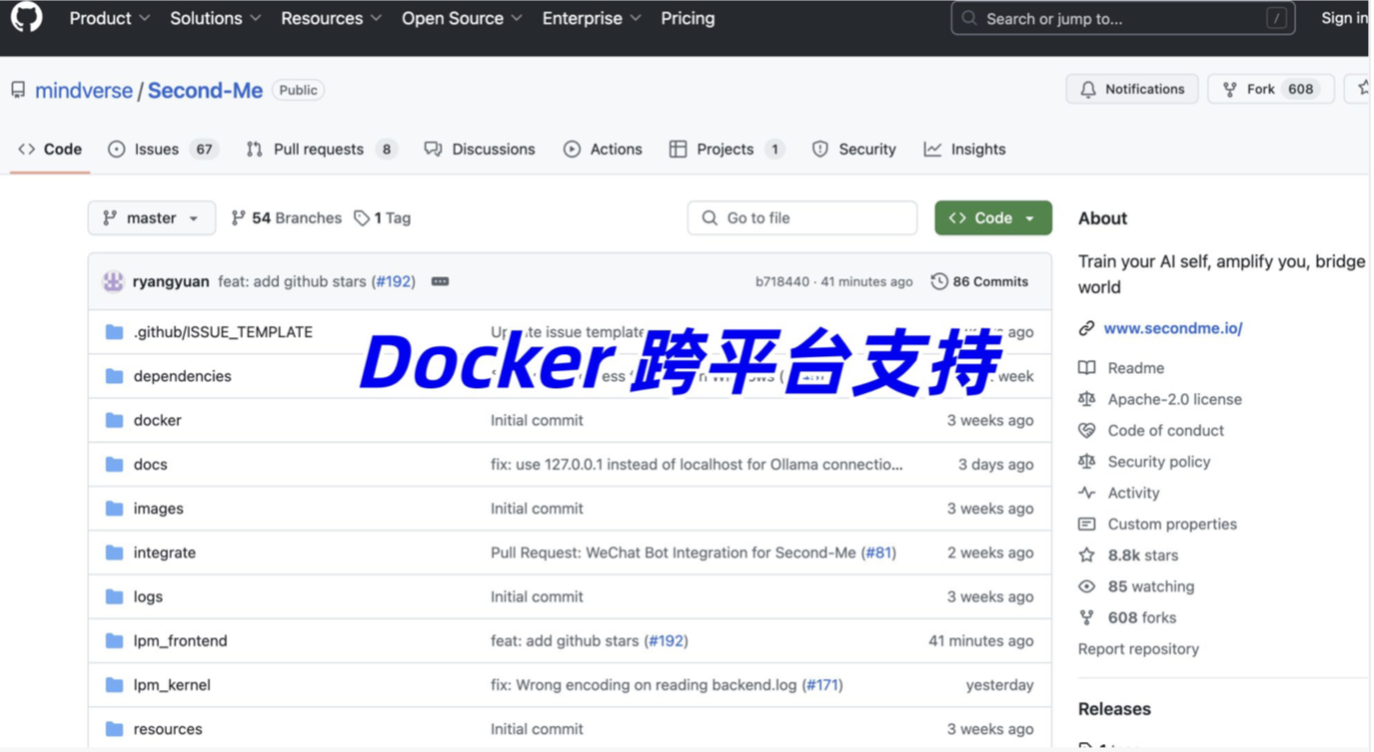Open the docs commit message about Ollama
Image resolution: width=1374 pixels, height=752 pixels.
(x=697, y=464)
